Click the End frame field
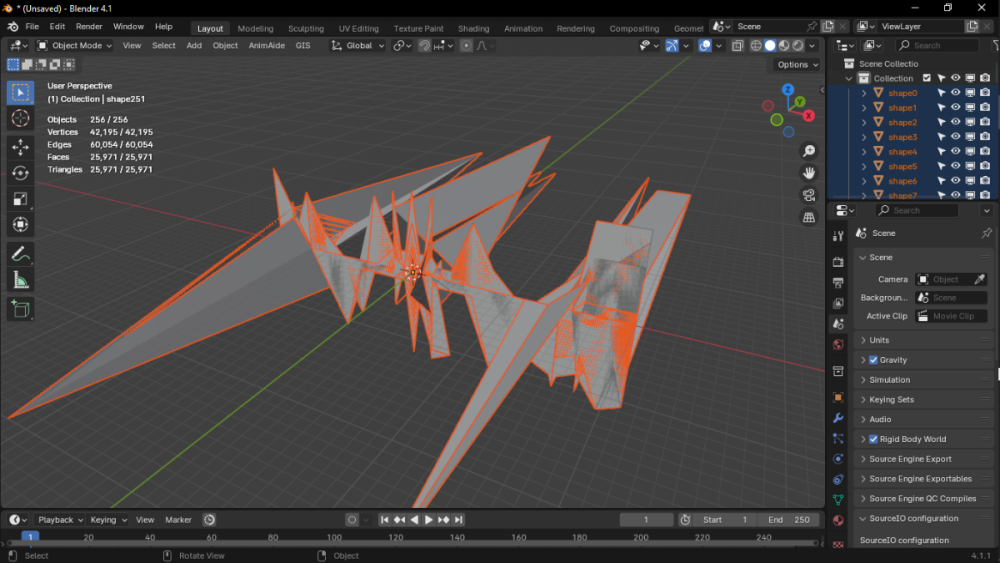The height and width of the screenshot is (563, 1000). (x=788, y=520)
